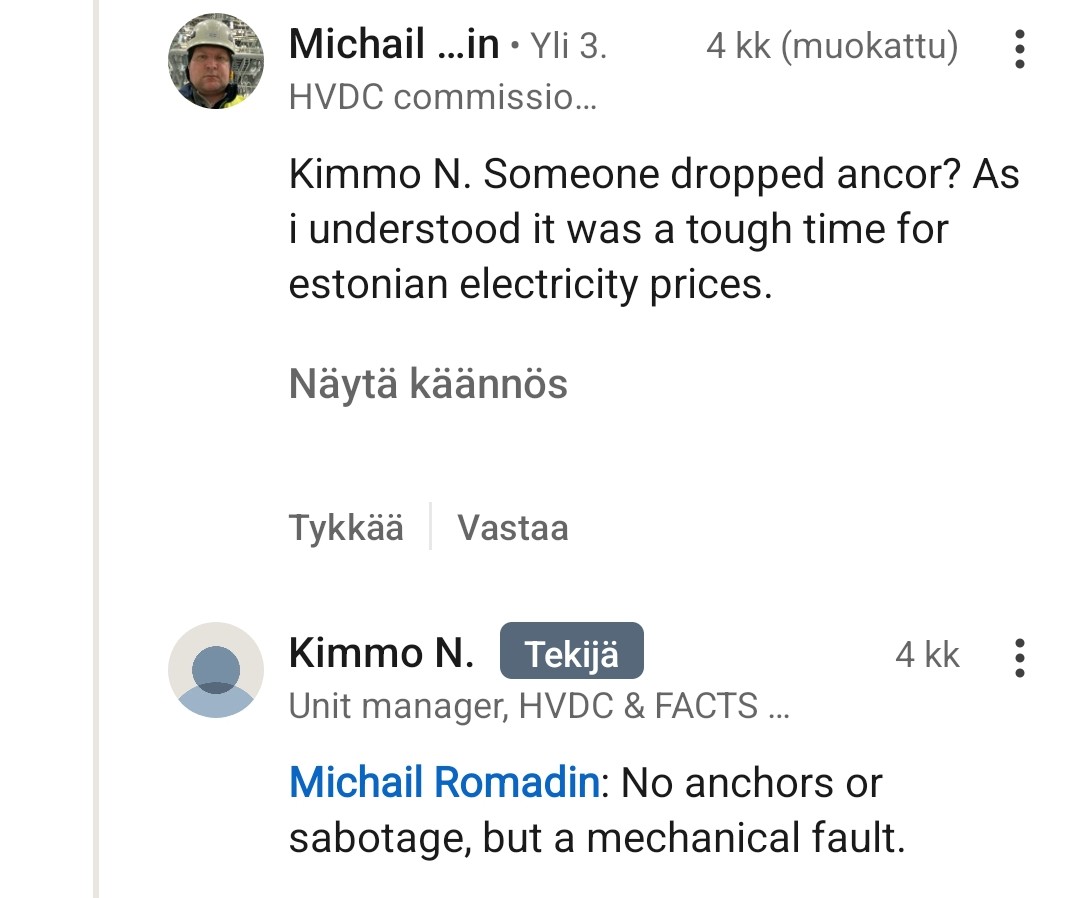Screen dimensions: 1080x898
Task: Click the 'estonian electricity prices' comment line
Action: (530, 285)
